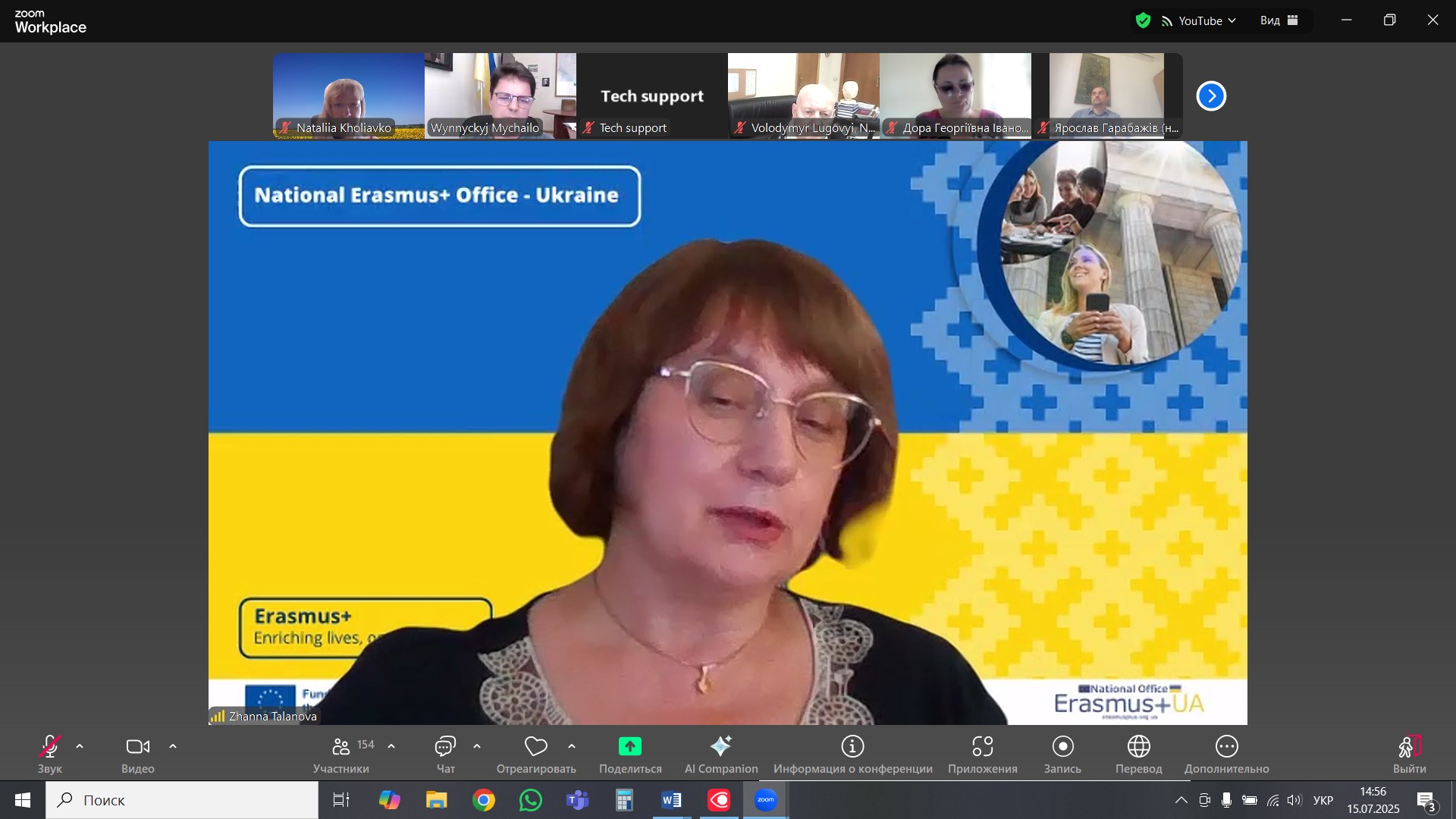Open Информация о конференции meeting info

pyautogui.click(x=853, y=755)
